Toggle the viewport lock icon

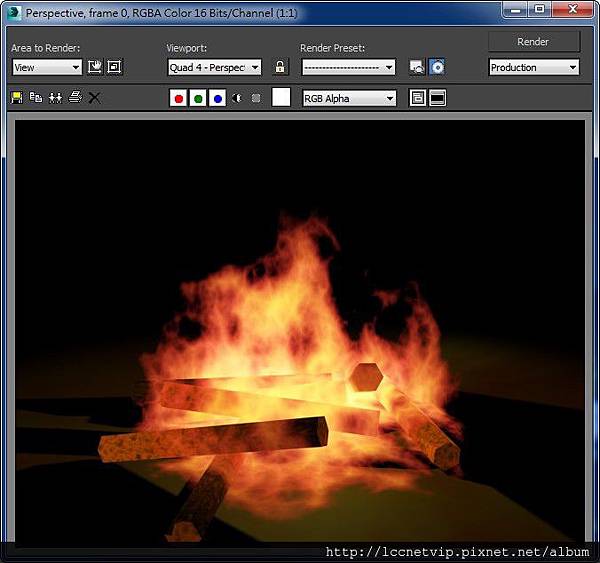[281, 67]
